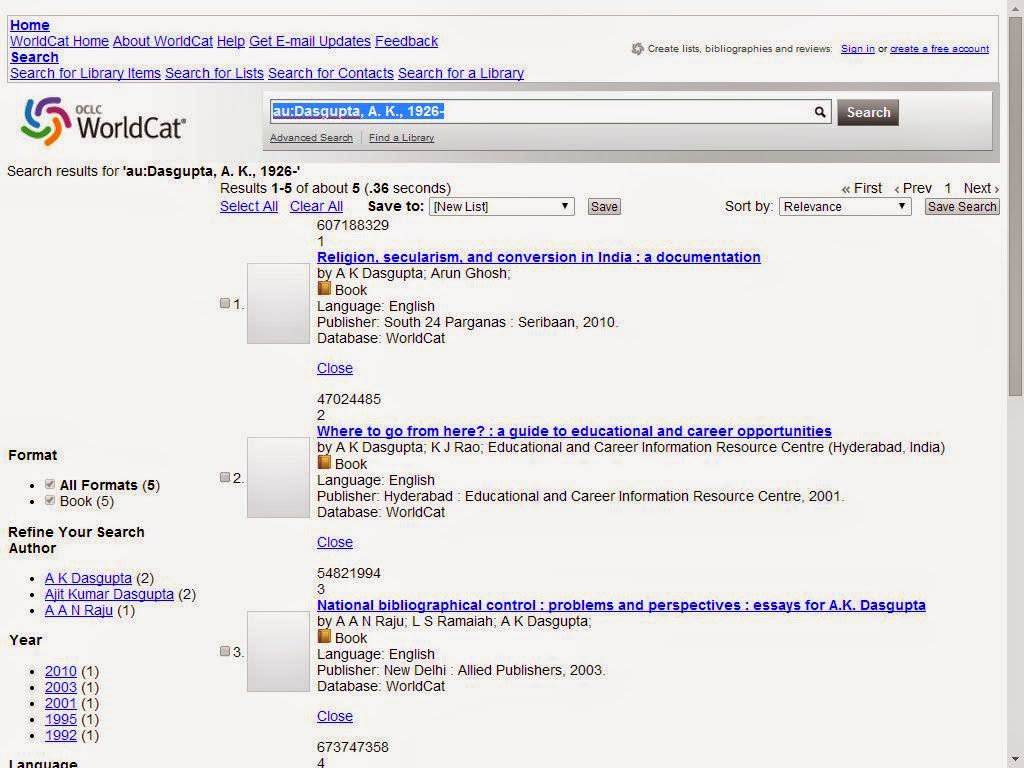Click the swirl icon beside Create lists text
The image size is (1024, 768).
[x=637, y=48]
